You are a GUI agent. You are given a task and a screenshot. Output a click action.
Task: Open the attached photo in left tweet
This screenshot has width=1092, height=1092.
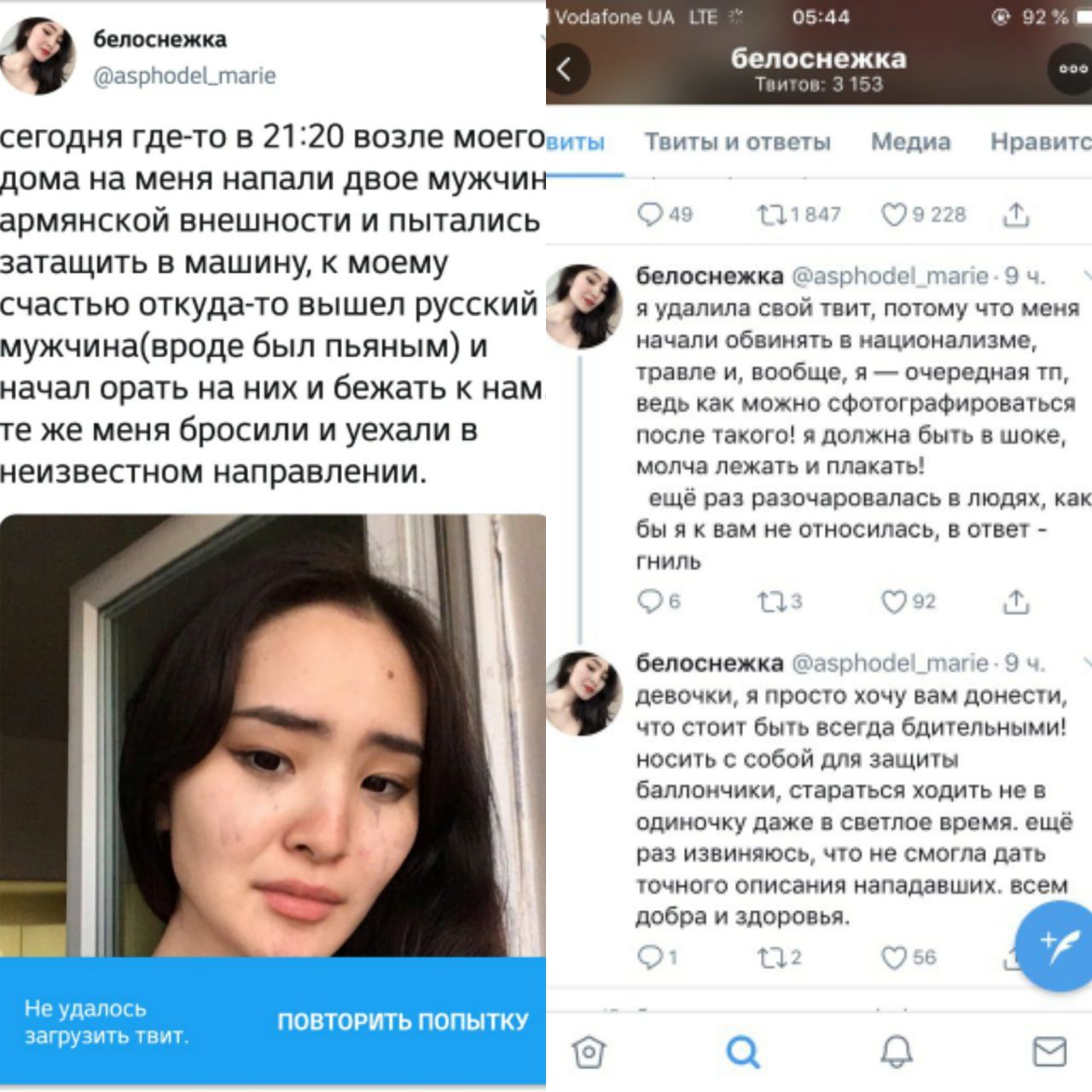click(273, 735)
